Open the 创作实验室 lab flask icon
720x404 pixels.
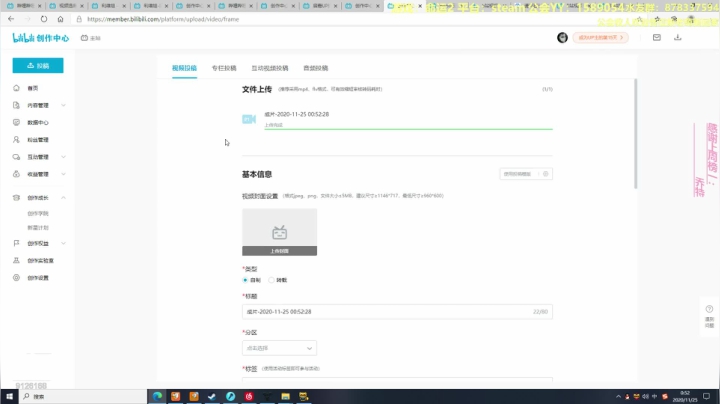click(17, 260)
